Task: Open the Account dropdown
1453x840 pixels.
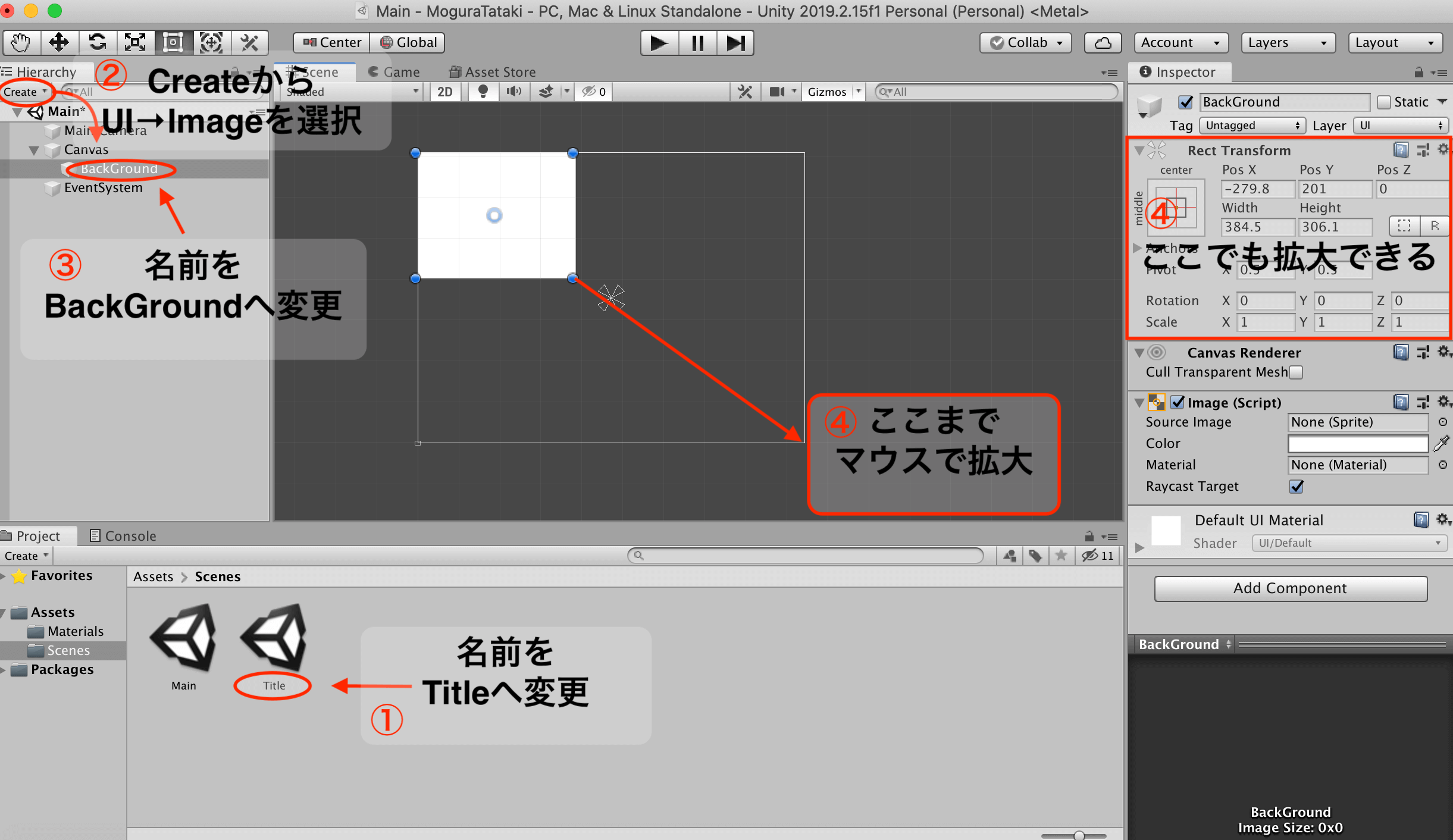Action: click(x=1180, y=43)
